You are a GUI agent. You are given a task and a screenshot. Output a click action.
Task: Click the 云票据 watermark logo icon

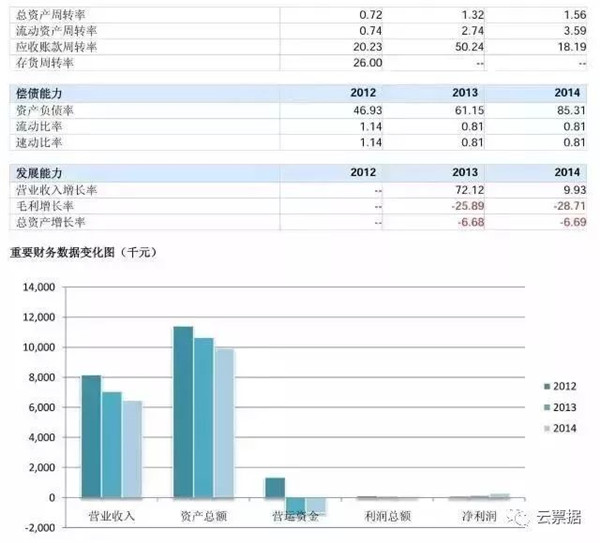[x=518, y=517]
